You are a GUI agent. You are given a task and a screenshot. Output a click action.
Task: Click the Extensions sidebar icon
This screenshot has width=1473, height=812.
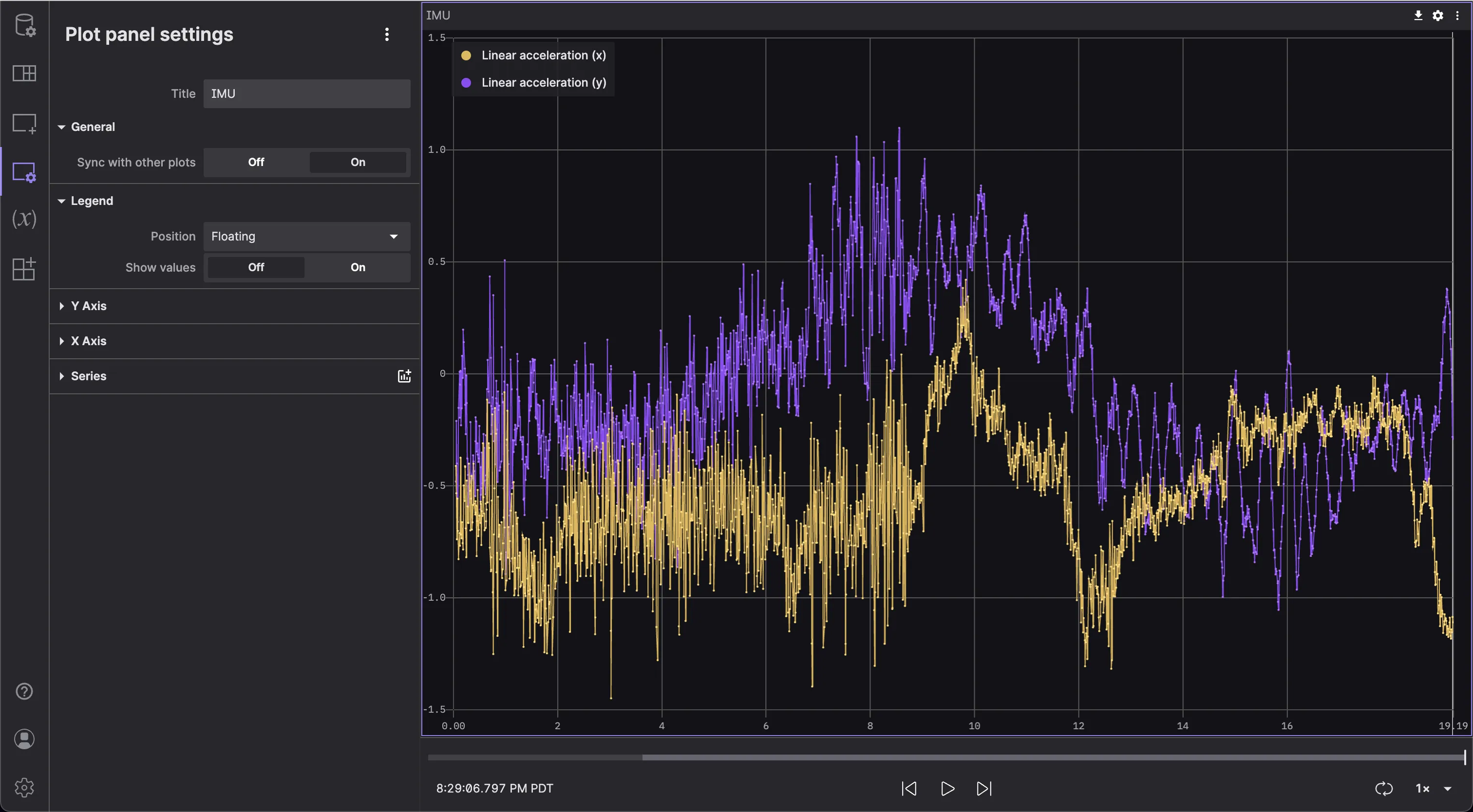click(x=24, y=269)
